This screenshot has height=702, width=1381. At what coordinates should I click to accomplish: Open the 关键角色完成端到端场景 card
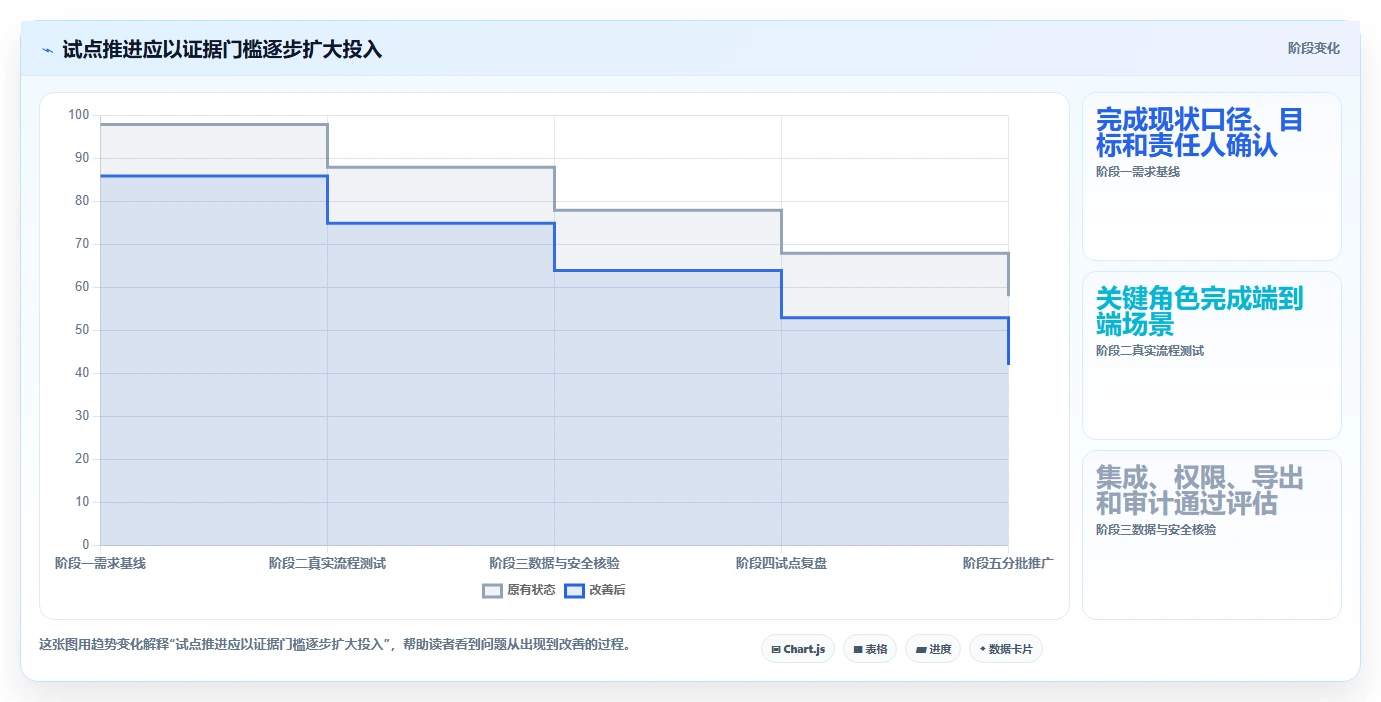(1211, 355)
